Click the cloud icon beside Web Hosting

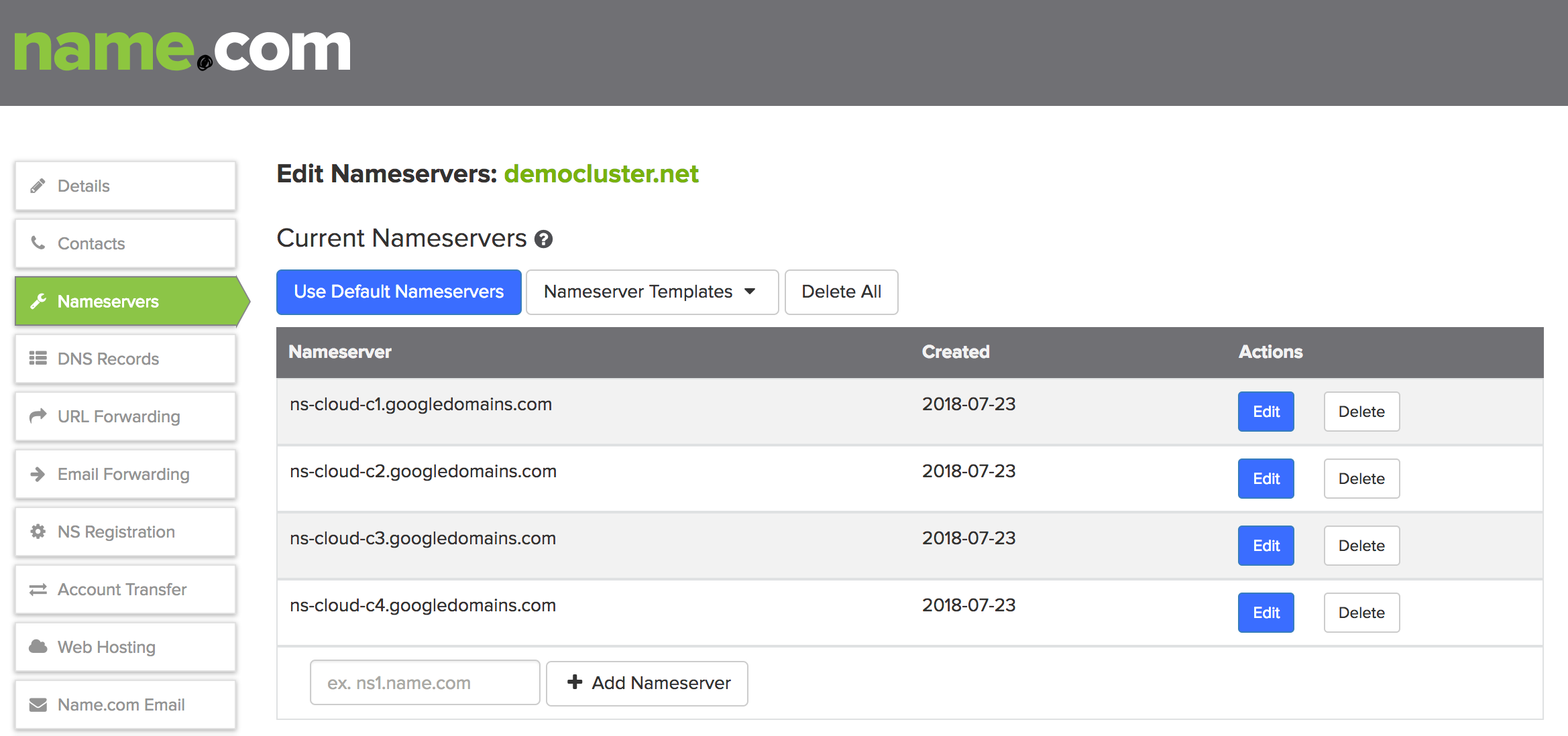[38, 646]
